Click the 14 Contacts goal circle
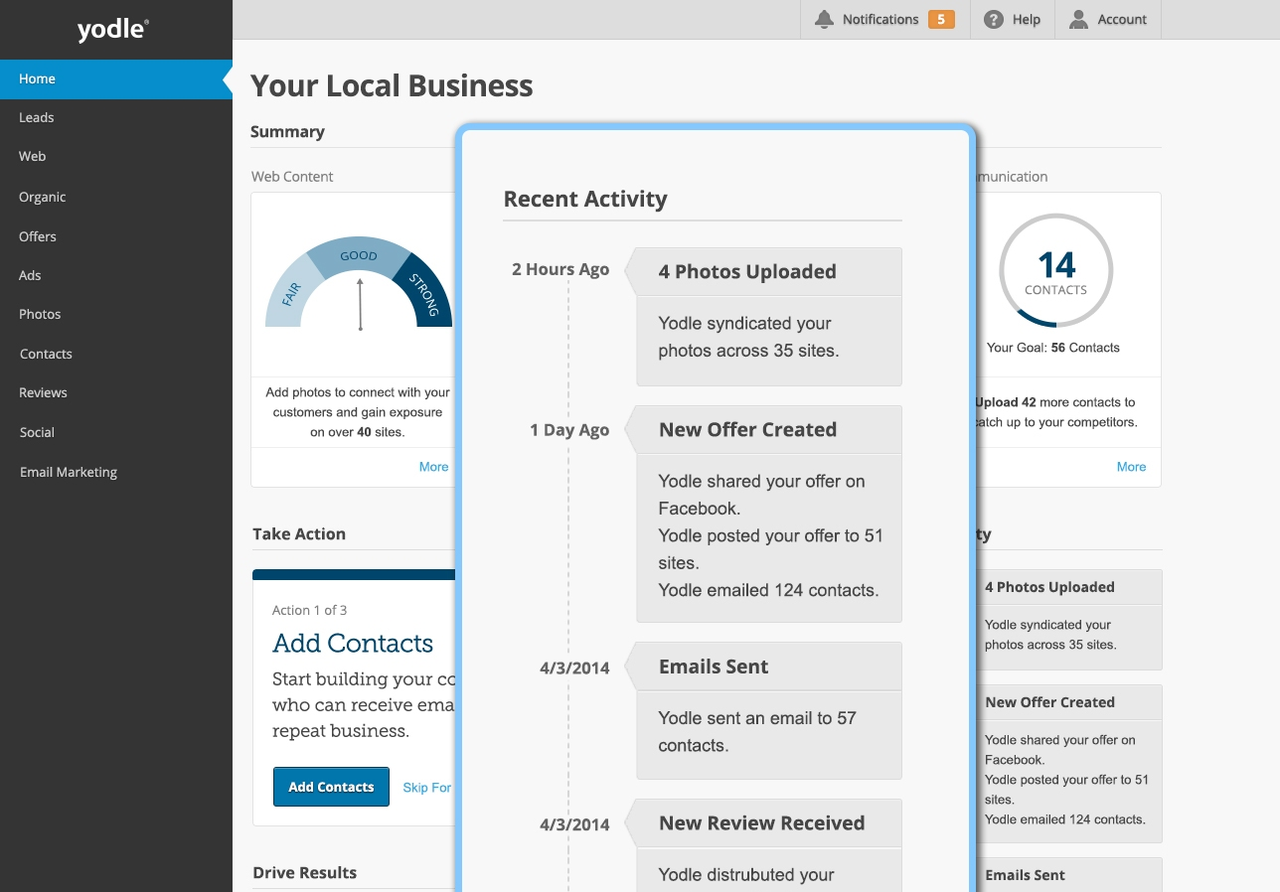This screenshot has height=892, width=1280. click(1055, 270)
